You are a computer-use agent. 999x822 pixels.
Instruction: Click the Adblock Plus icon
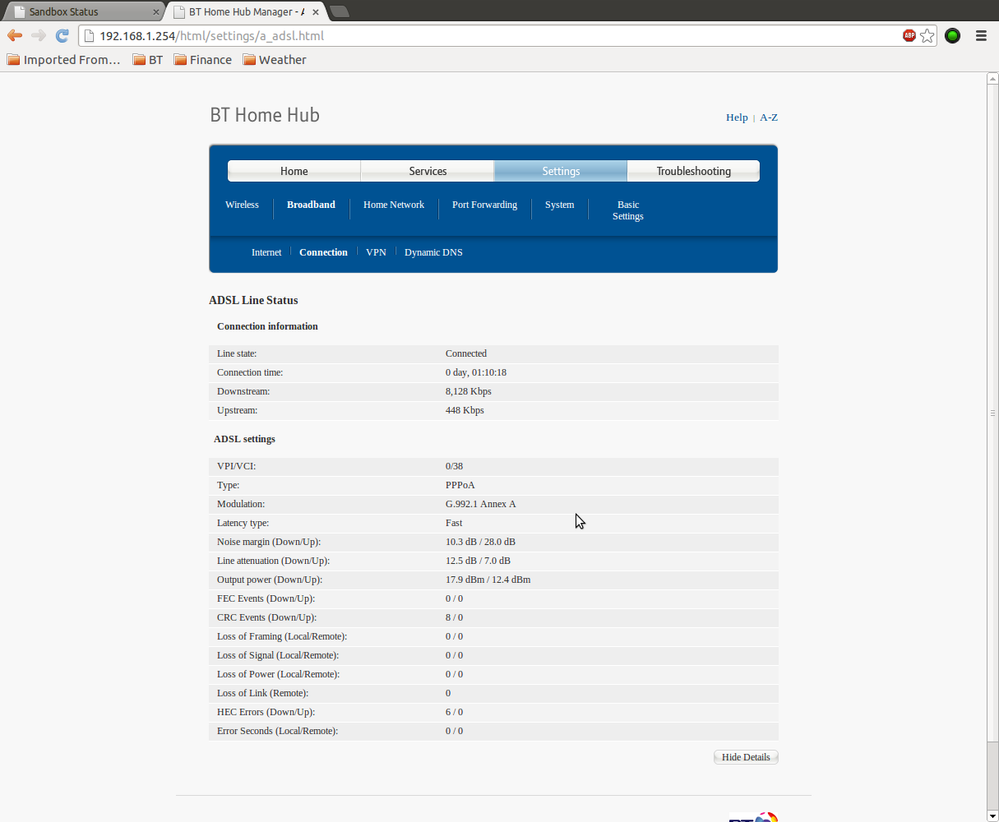tap(909, 36)
